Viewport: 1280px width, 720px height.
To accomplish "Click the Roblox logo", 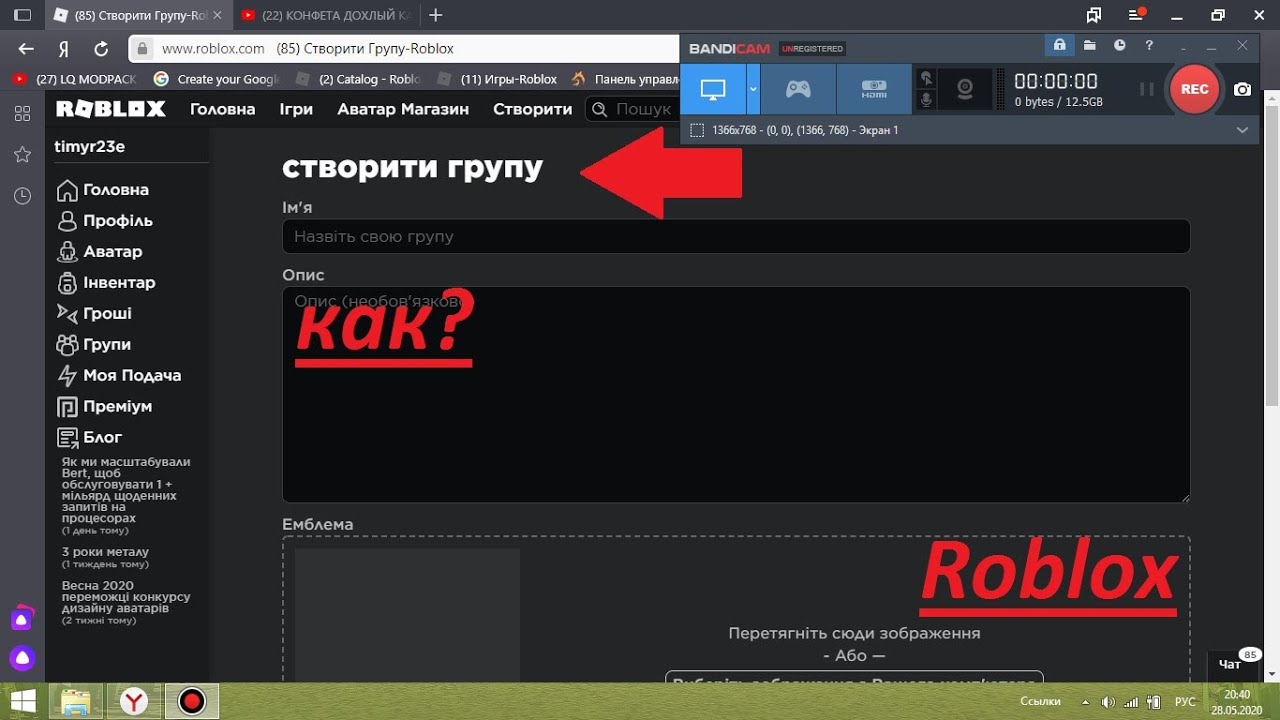I will [111, 109].
